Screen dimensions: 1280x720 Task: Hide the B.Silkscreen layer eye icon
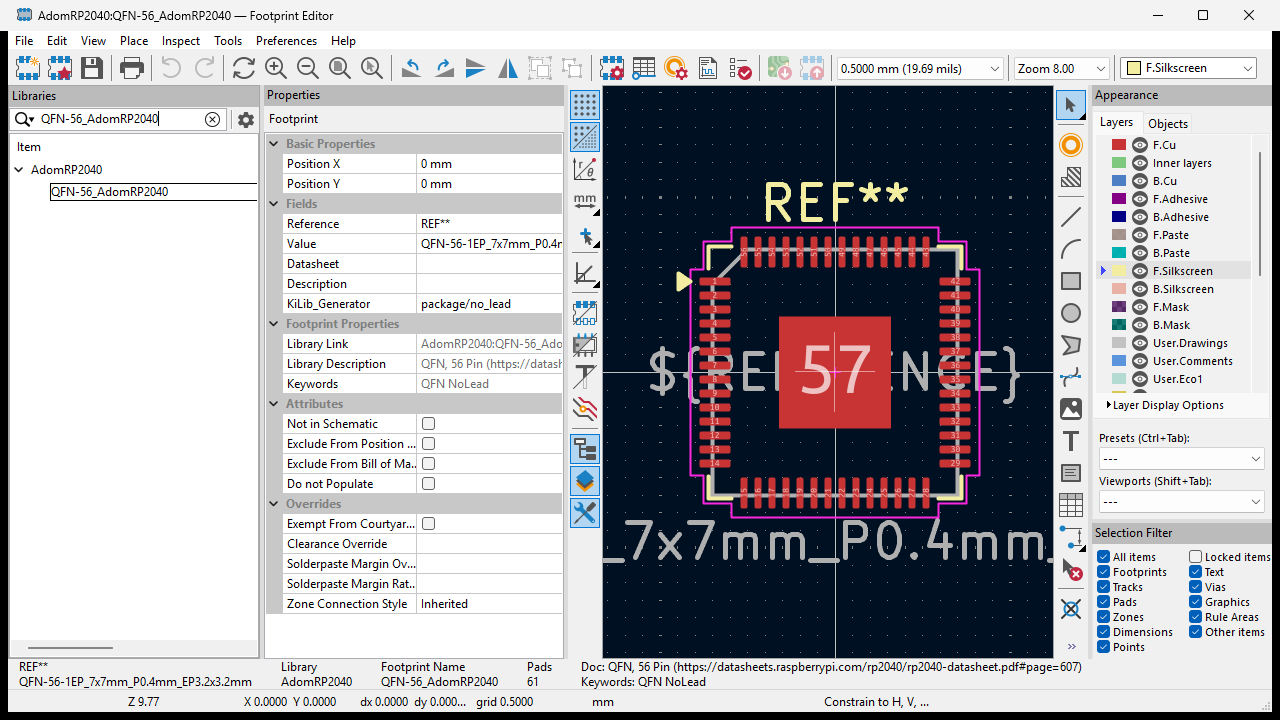(1139, 289)
